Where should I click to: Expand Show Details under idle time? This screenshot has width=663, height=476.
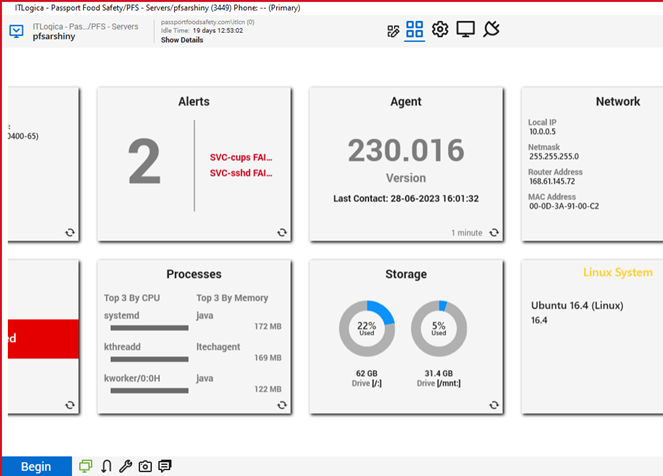tap(182, 40)
